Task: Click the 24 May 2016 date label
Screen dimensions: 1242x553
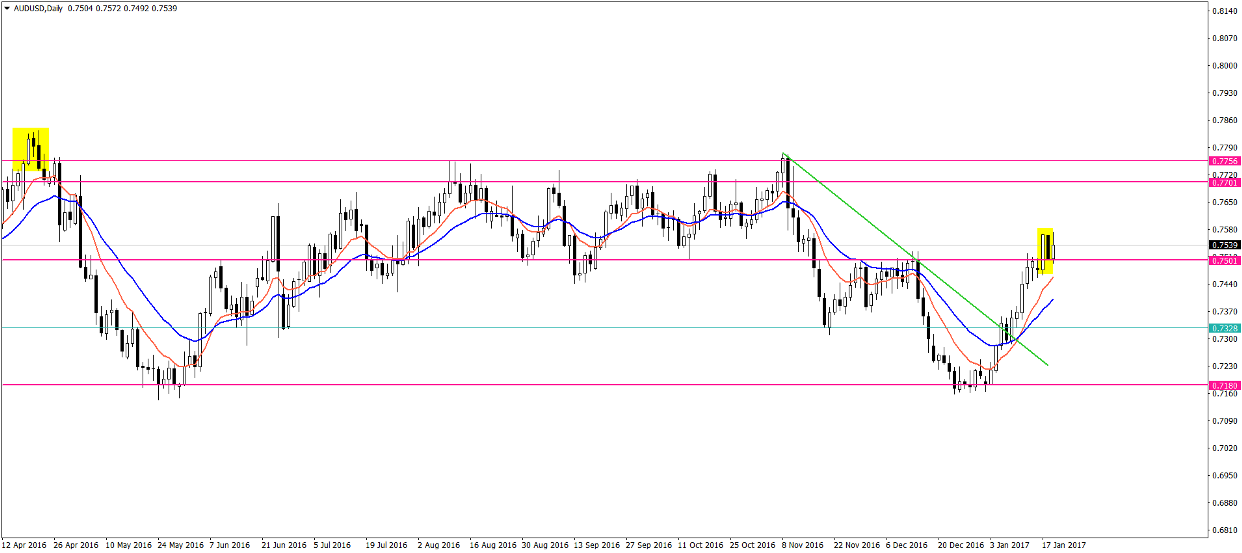Action: (180, 546)
